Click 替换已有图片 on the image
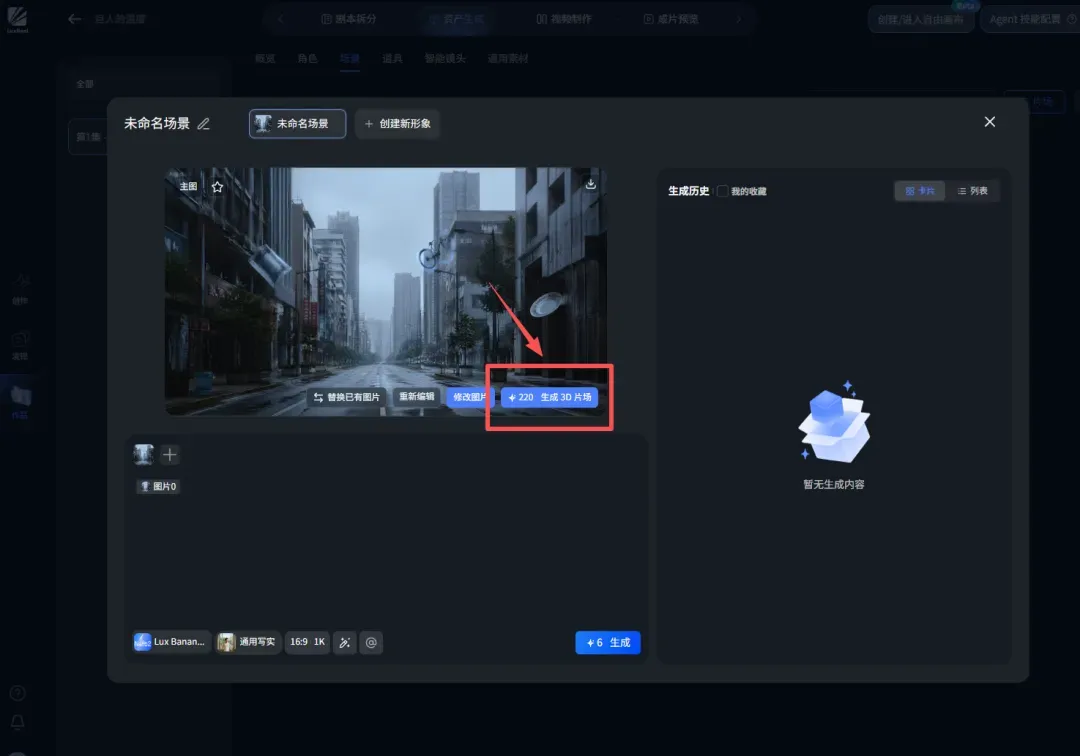Viewport: 1080px width, 756px height. [x=346, y=397]
